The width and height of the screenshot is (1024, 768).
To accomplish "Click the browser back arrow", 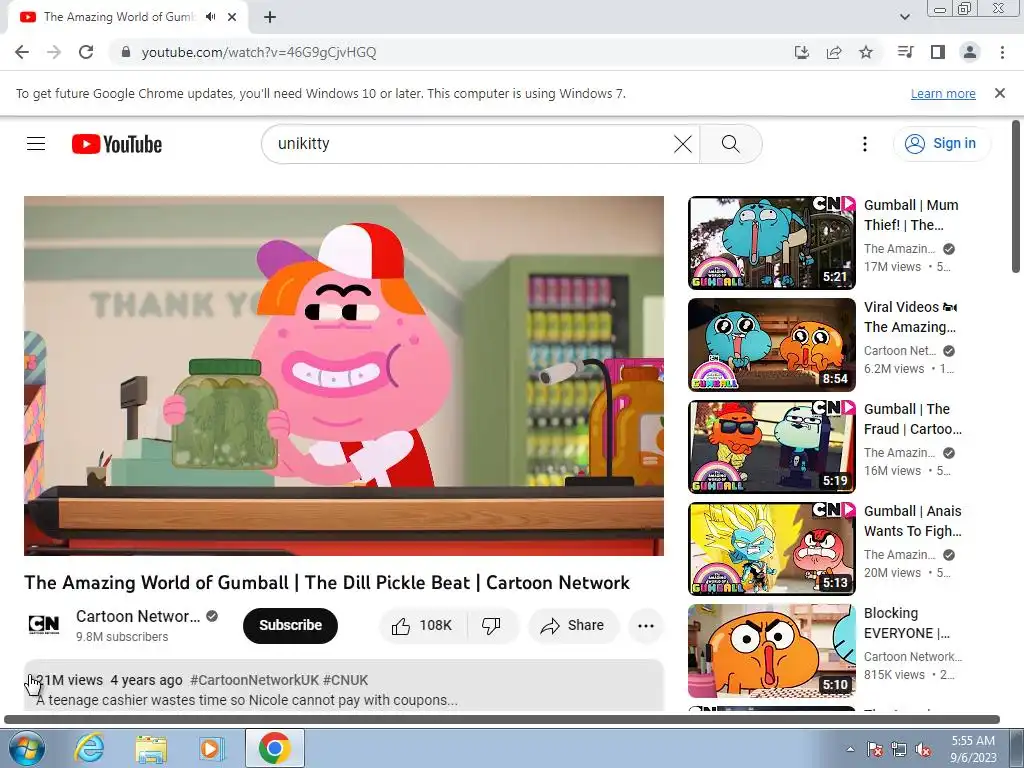I will pyautogui.click(x=22, y=52).
